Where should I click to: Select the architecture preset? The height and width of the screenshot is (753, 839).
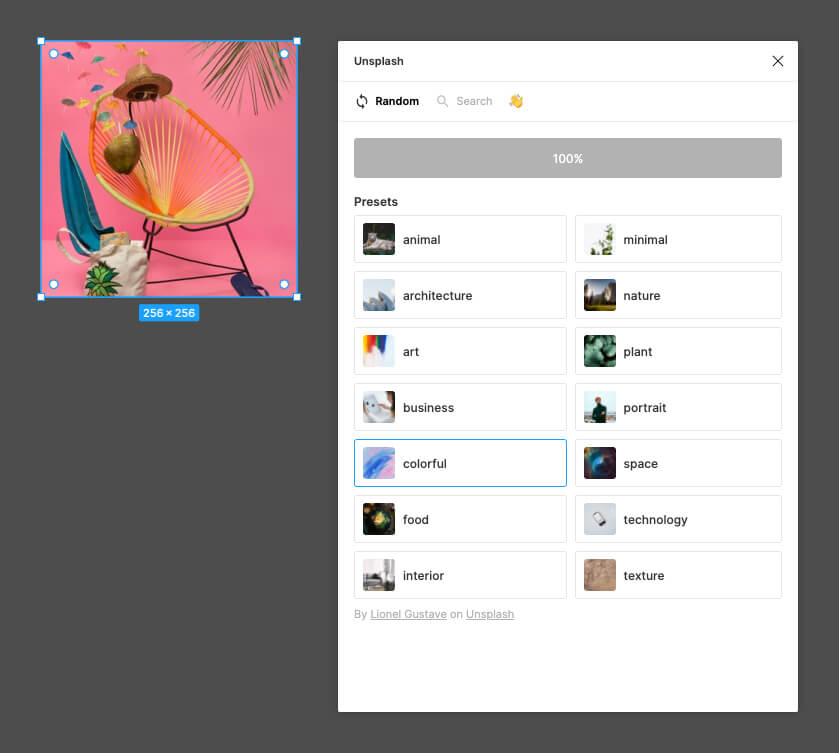click(x=460, y=295)
